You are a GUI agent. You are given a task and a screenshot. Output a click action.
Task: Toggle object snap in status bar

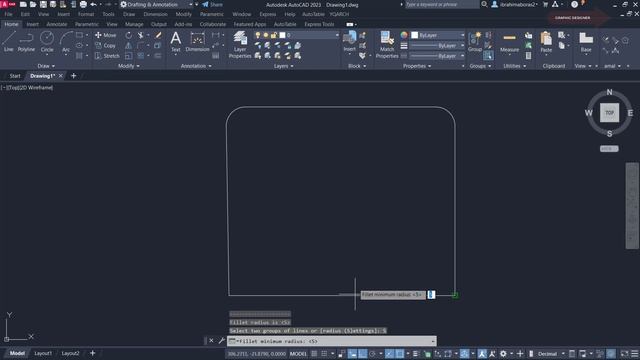pyautogui.click(x=400, y=353)
